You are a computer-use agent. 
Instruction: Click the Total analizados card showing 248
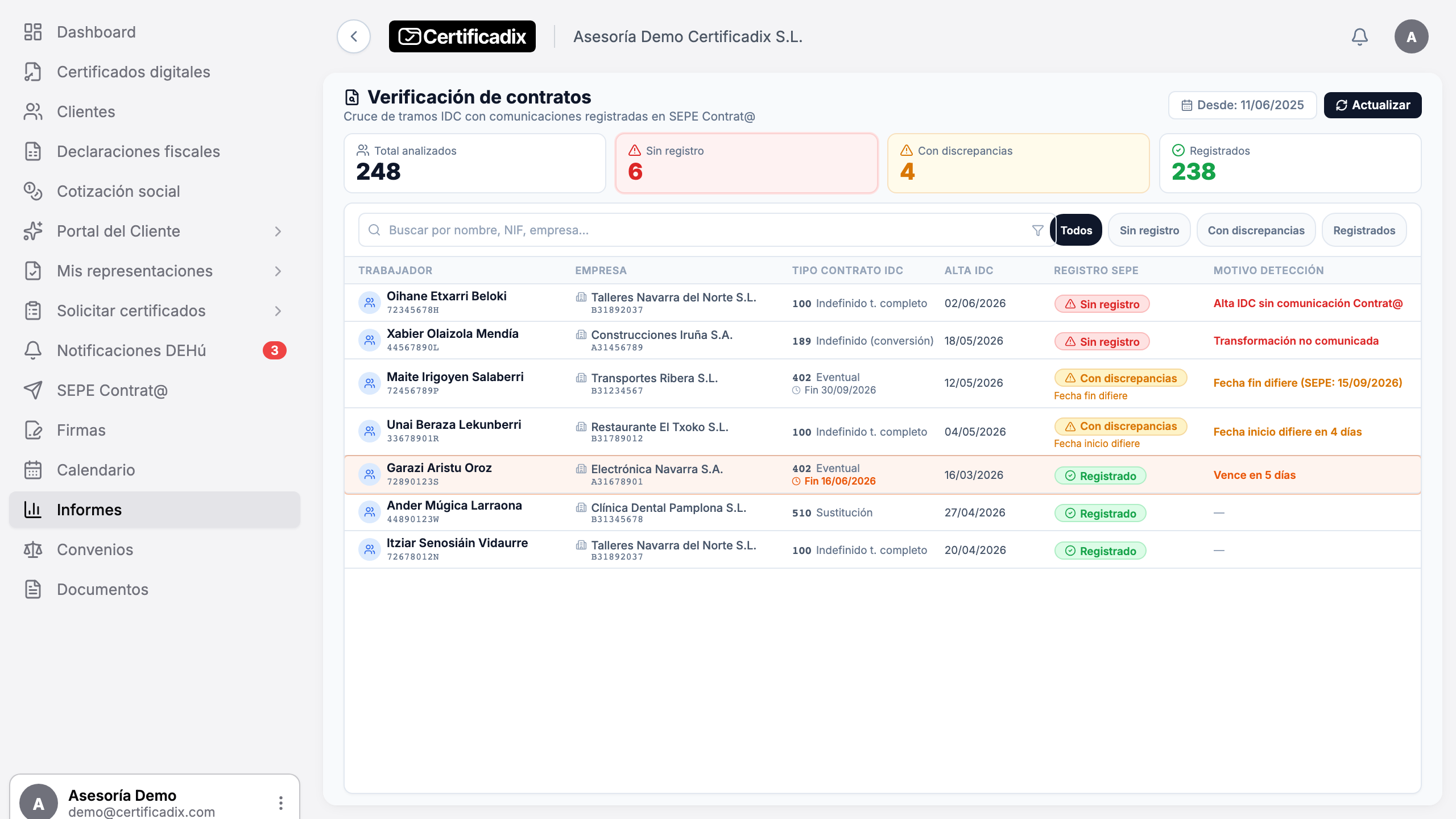475,163
